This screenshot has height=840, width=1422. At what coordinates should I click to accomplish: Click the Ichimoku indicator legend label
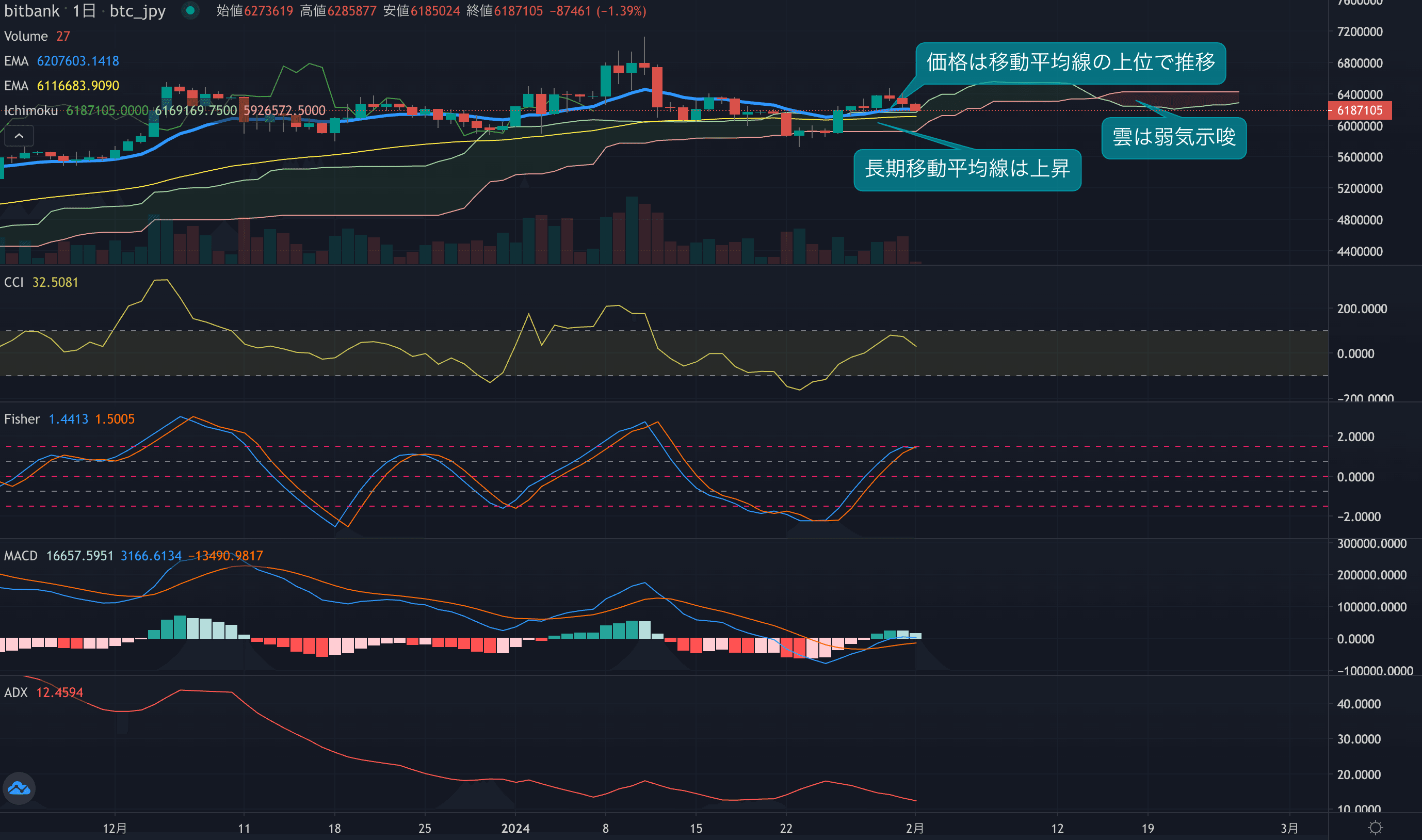click(x=31, y=111)
